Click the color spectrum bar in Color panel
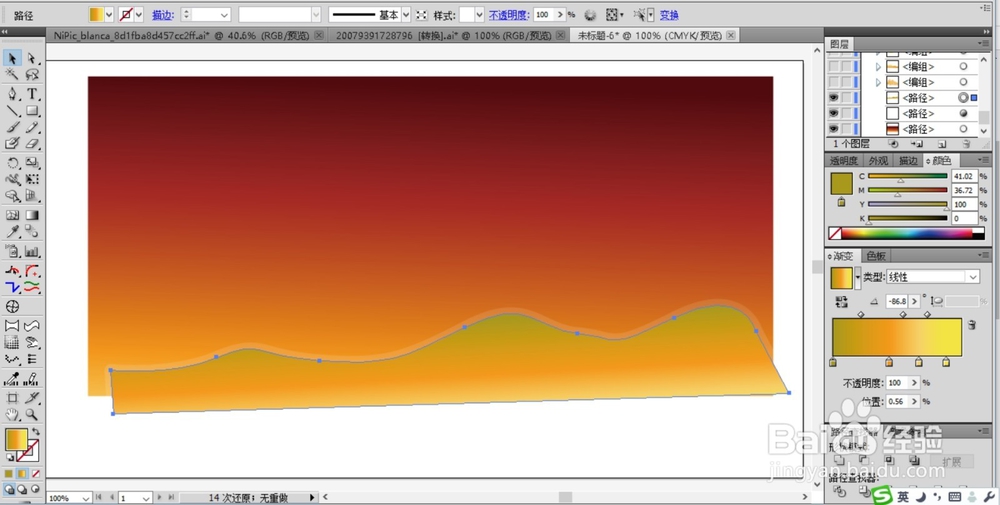The height and width of the screenshot is (505, 1000). 906,233
